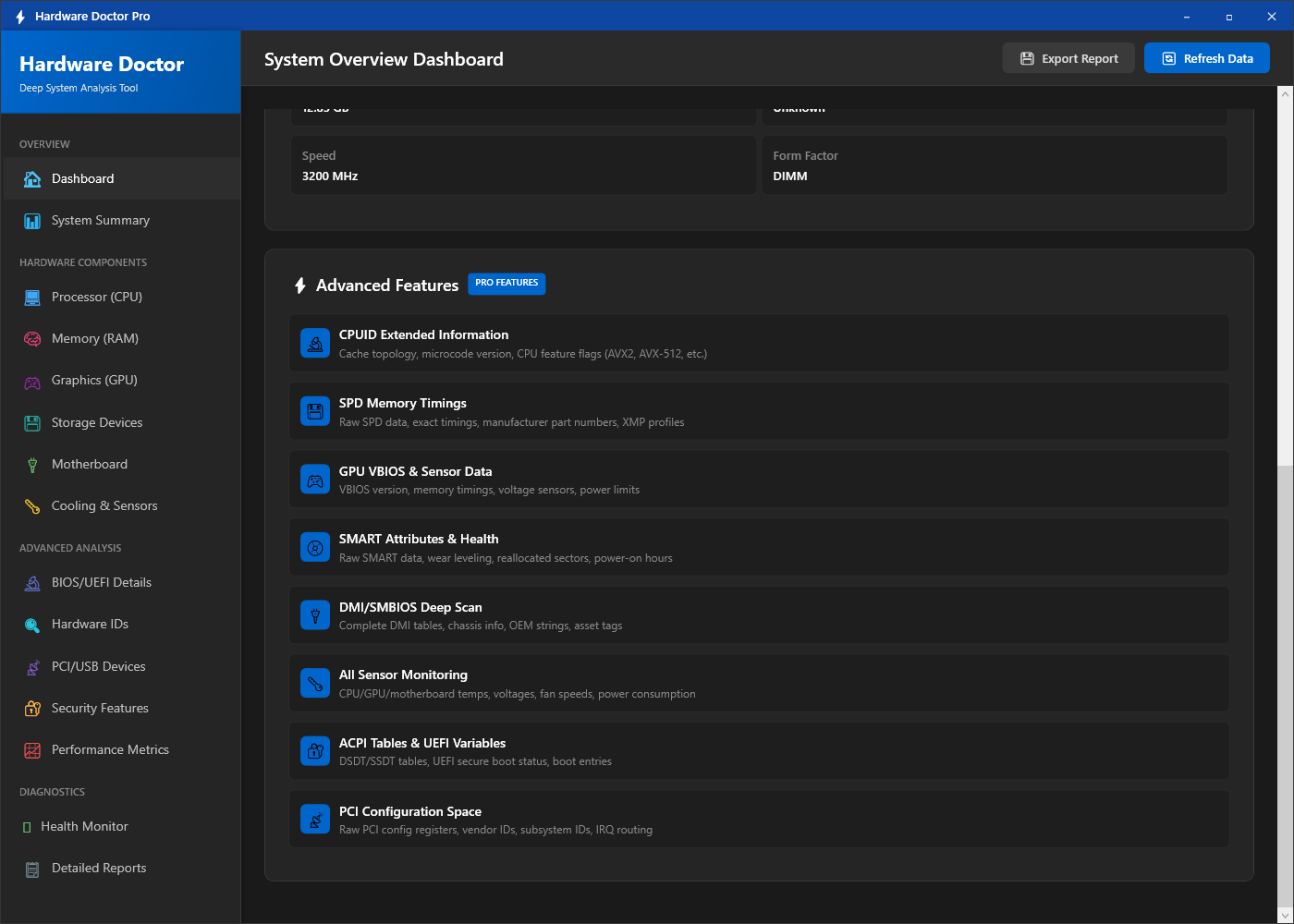Select Performance Metrics label
Screen dimensions: 1294x924
point(110,750)
